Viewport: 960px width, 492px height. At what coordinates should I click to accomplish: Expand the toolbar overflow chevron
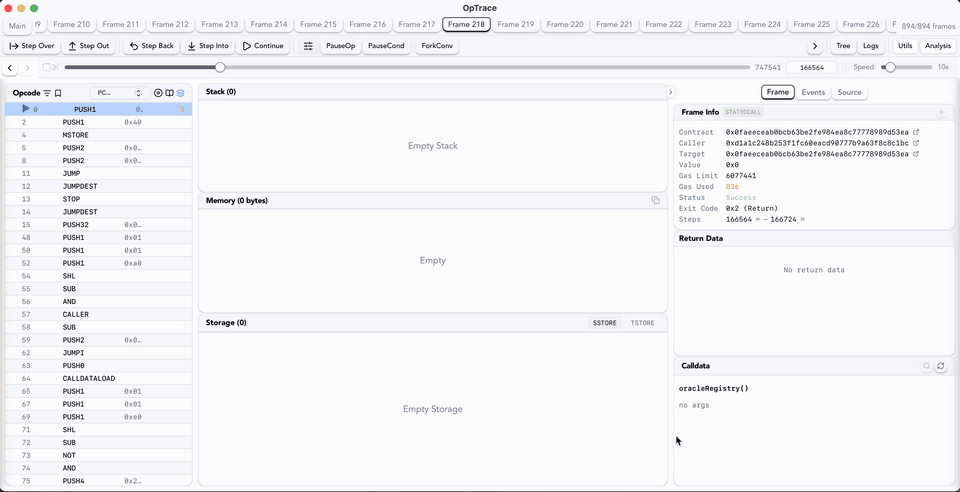pyautogui.click(x=815, y=46)
